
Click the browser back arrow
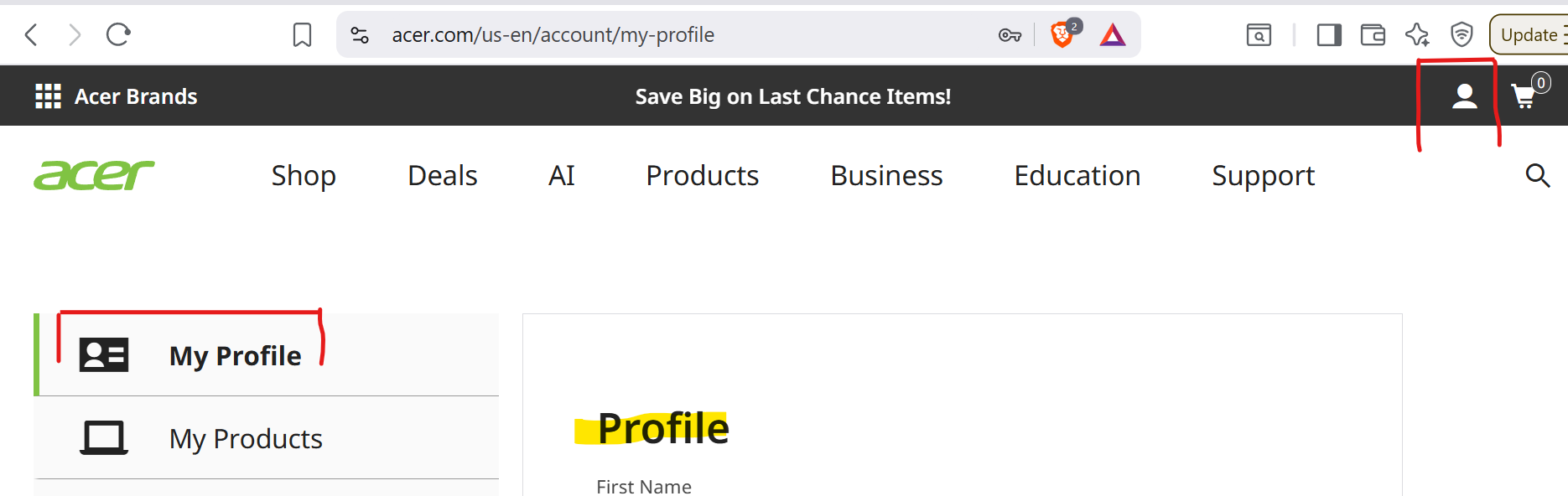click(32, 35)
